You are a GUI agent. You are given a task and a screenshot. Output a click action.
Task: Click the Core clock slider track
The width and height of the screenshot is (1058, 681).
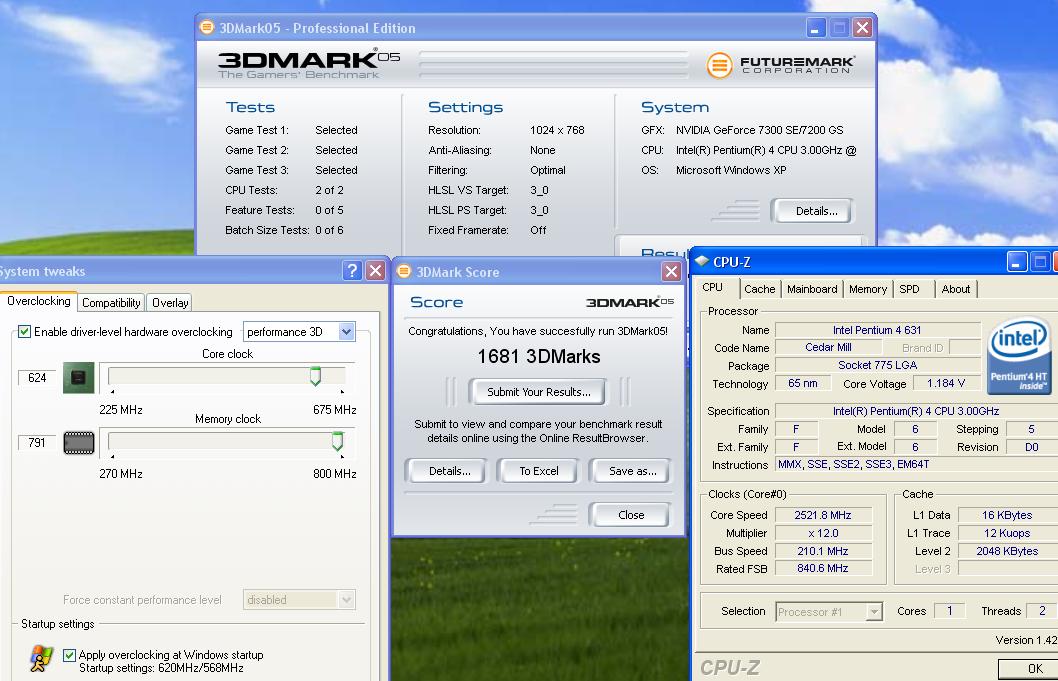[x=227, y=376]
